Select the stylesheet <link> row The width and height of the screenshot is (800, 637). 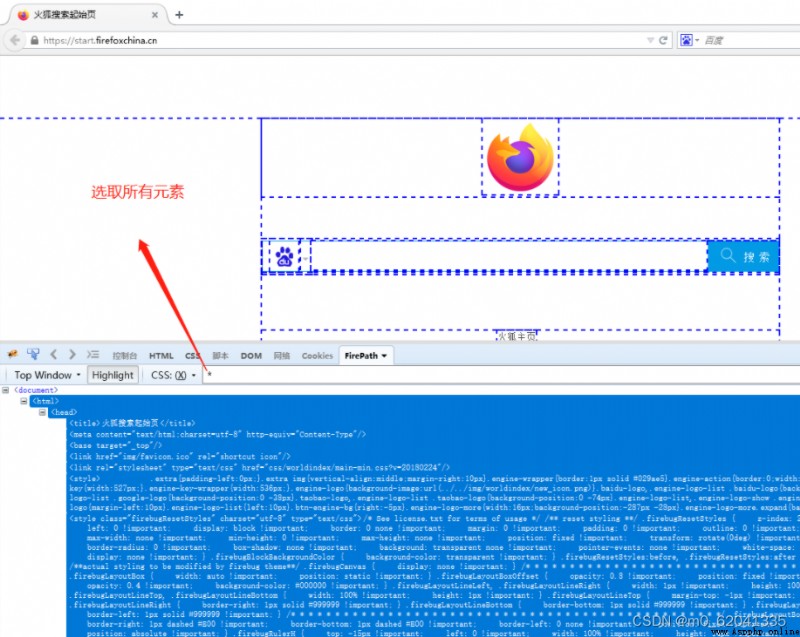tap(260, 467)
